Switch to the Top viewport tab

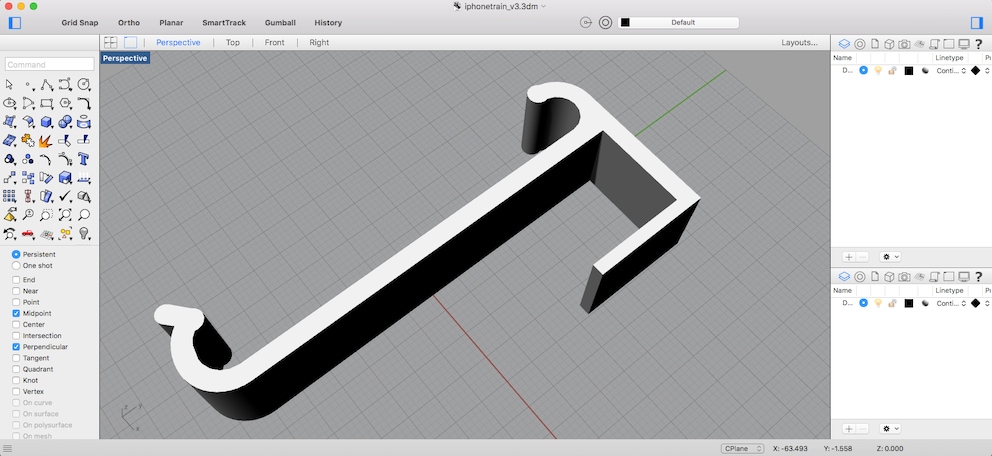coord(233,42)
